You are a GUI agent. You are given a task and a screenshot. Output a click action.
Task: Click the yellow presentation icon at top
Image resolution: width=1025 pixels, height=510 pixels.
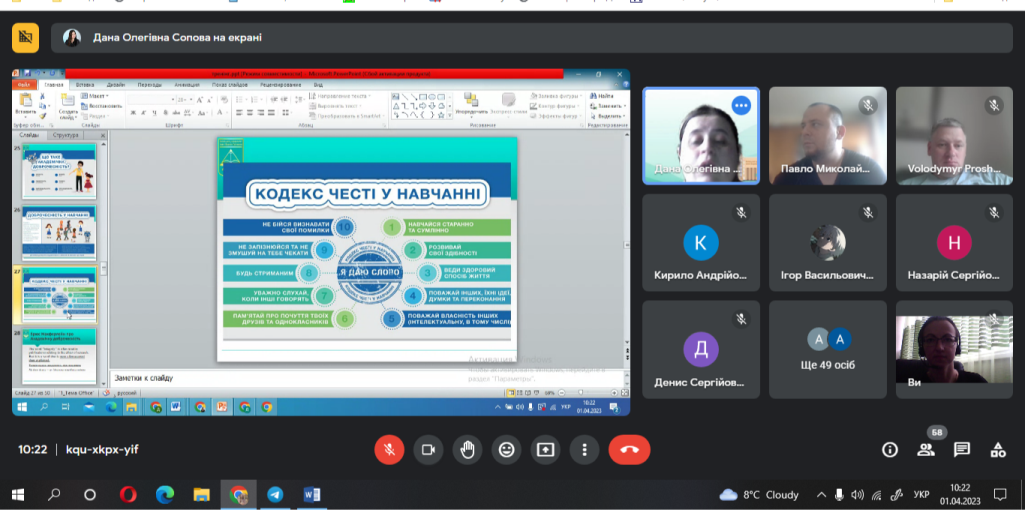(25, 38)
